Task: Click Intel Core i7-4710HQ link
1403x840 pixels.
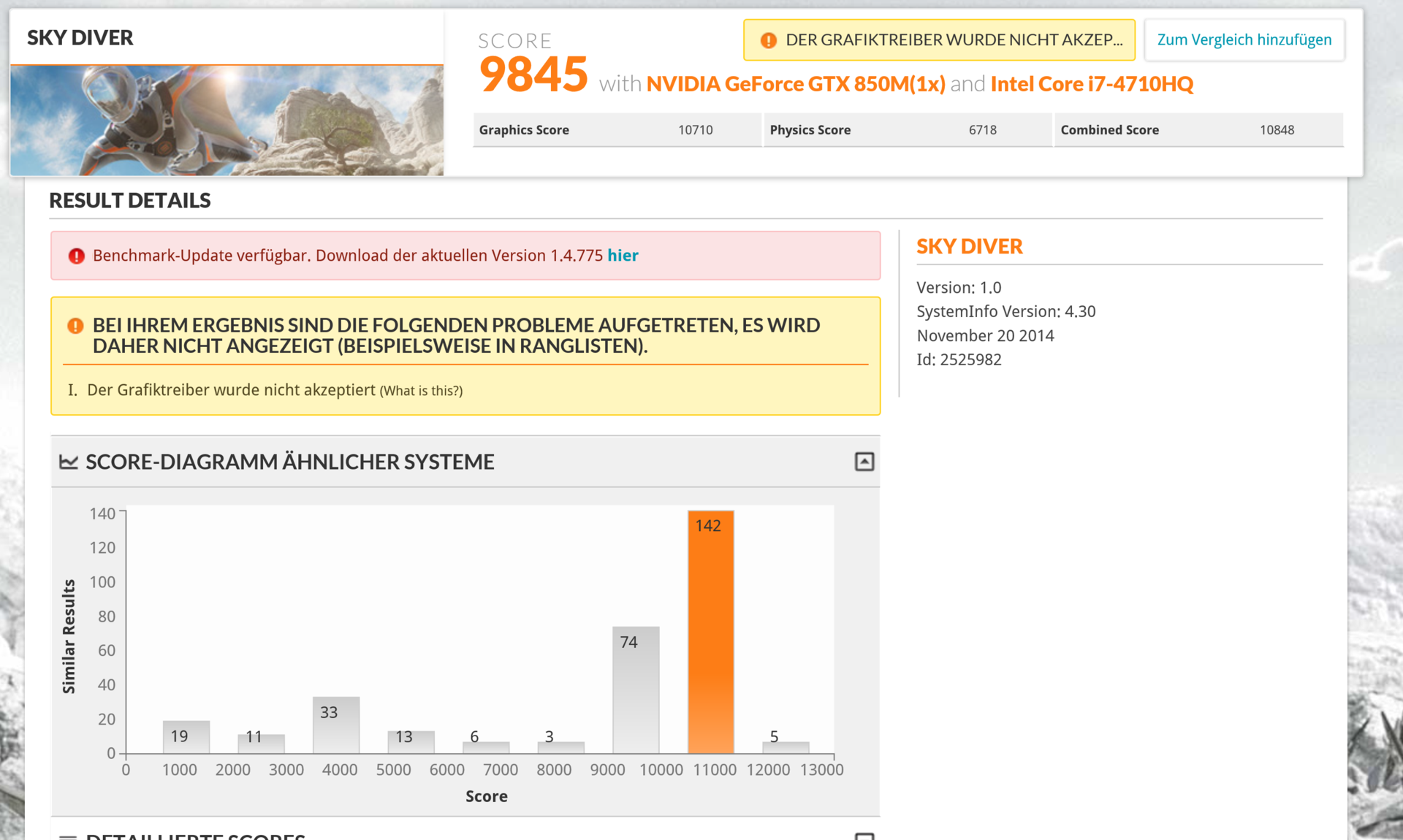Action: (x=1091, y=84)
